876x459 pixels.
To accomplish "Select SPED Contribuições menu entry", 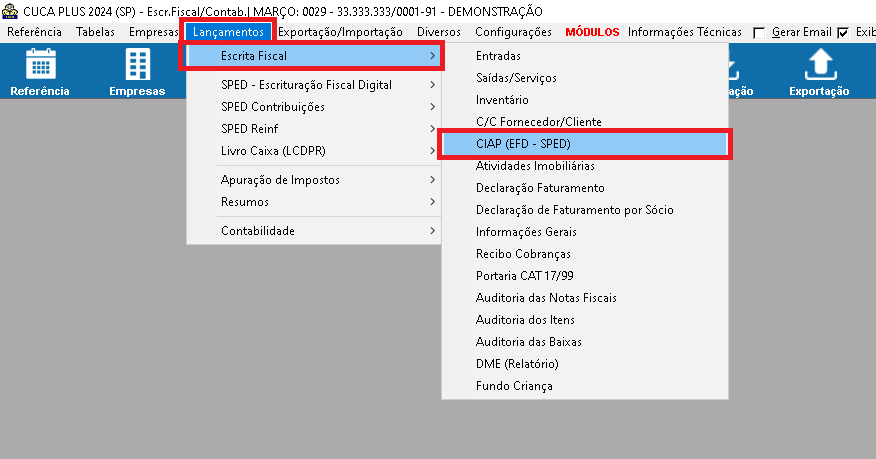I will click(313, 107).
